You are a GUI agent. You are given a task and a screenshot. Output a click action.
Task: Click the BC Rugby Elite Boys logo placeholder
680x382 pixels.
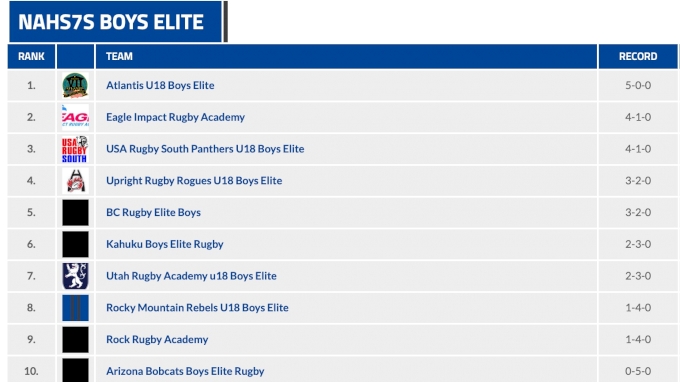click(x=75, y=212)
